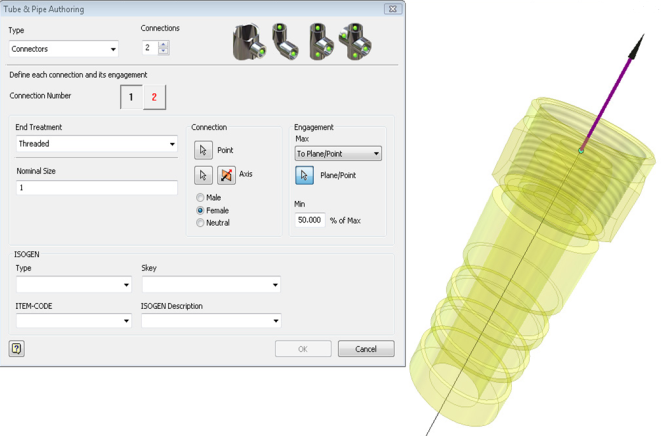Select the Female connection option
The height and width of the screenshot is (436, 661).
tap(200, 210)
